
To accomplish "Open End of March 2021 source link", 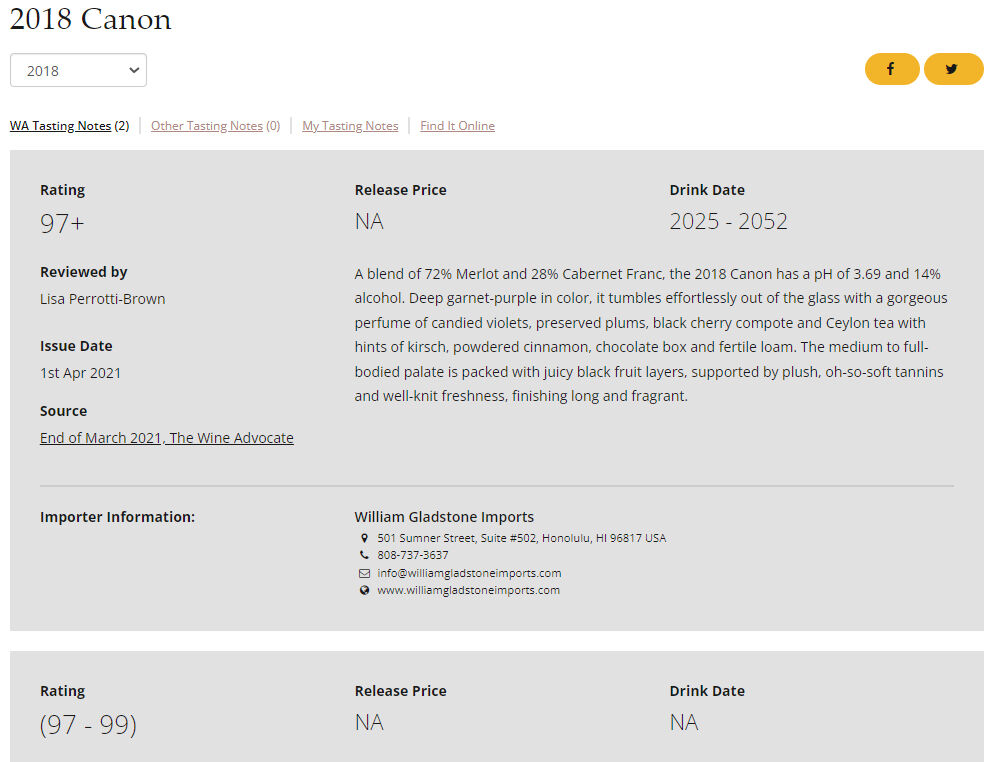I will click(x=166, y=438).
